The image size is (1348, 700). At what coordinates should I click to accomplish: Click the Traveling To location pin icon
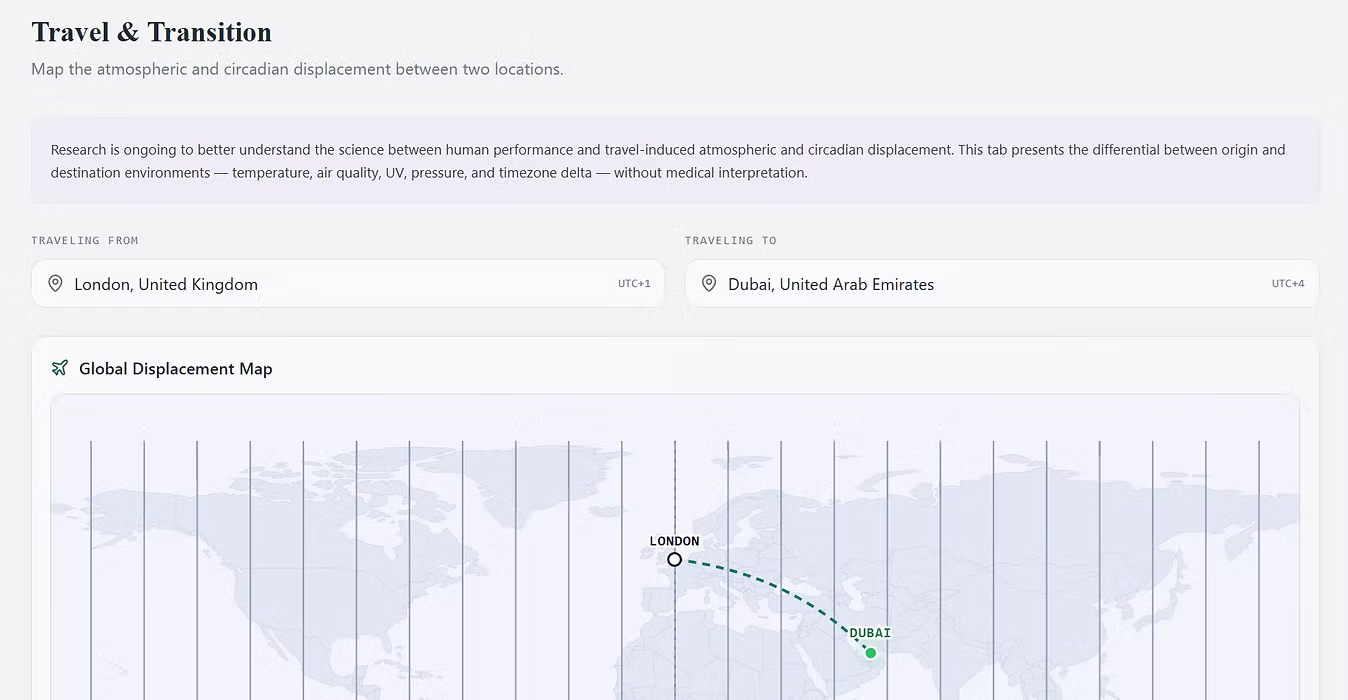point(709,284)
